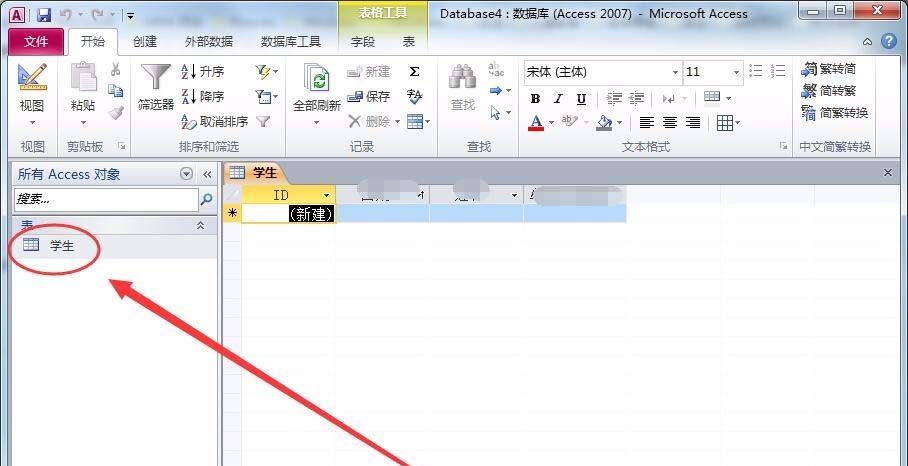Open the 所有 Access 对象 category dropdown
Screen dimensions: 908x466
tap(186, 174)
